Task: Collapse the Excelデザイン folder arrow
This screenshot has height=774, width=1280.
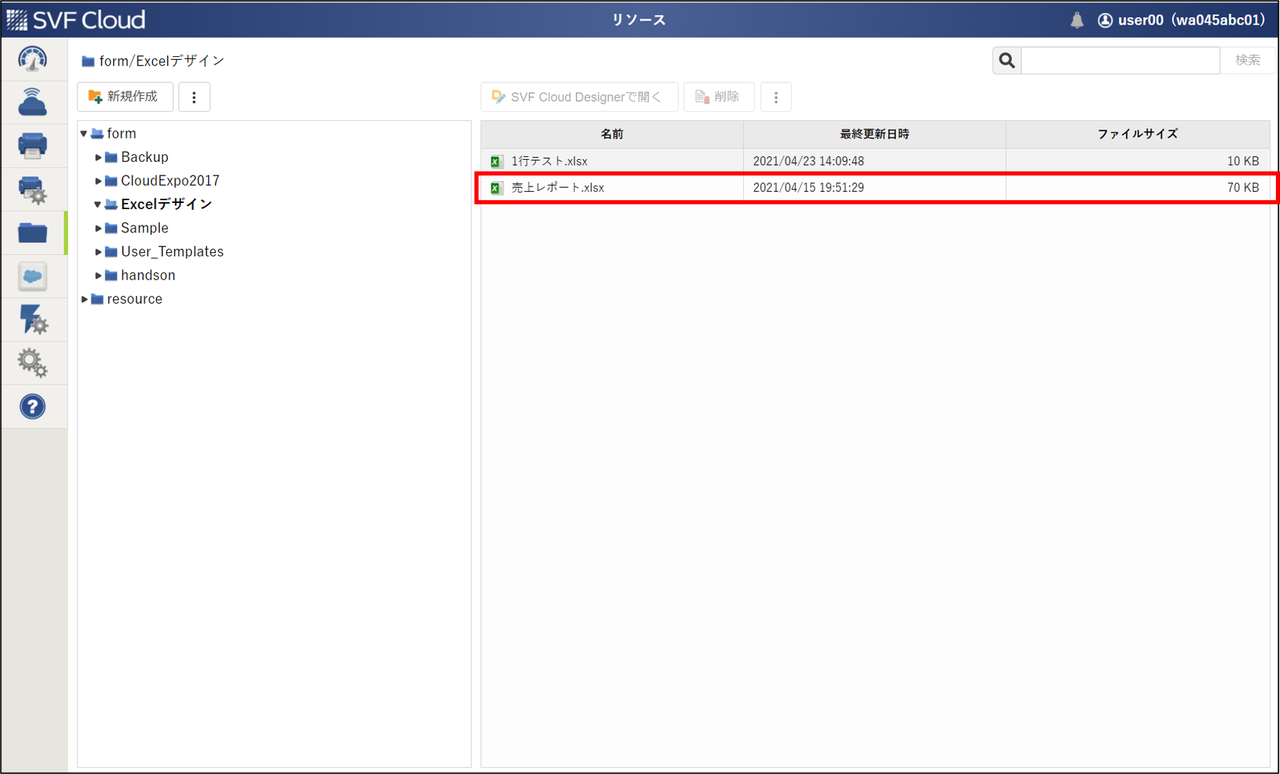Action: [98, 204]
